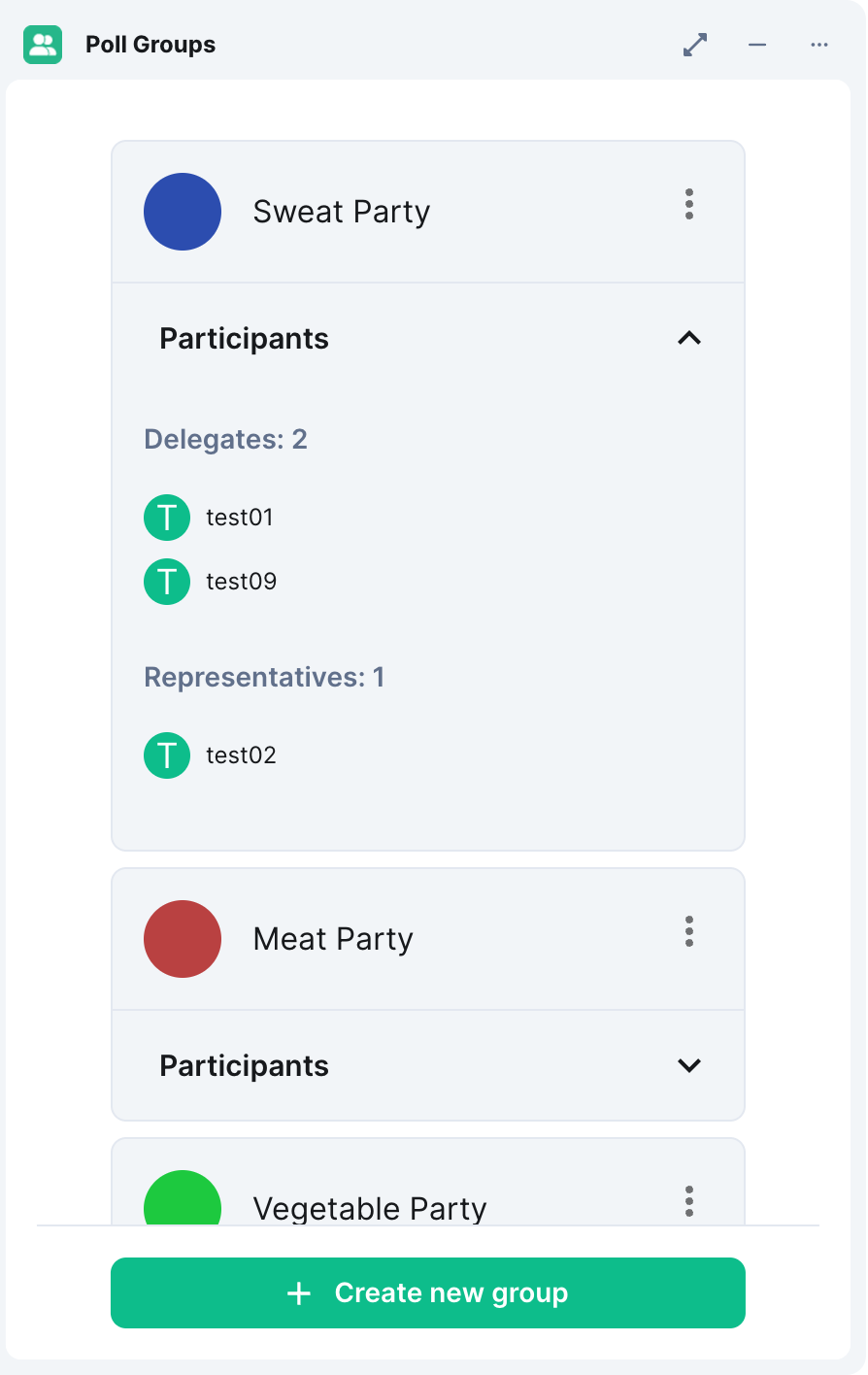Expand Meat Party participants section
The width and height of the screenshot is (868, 1375).
[689, 1065]
